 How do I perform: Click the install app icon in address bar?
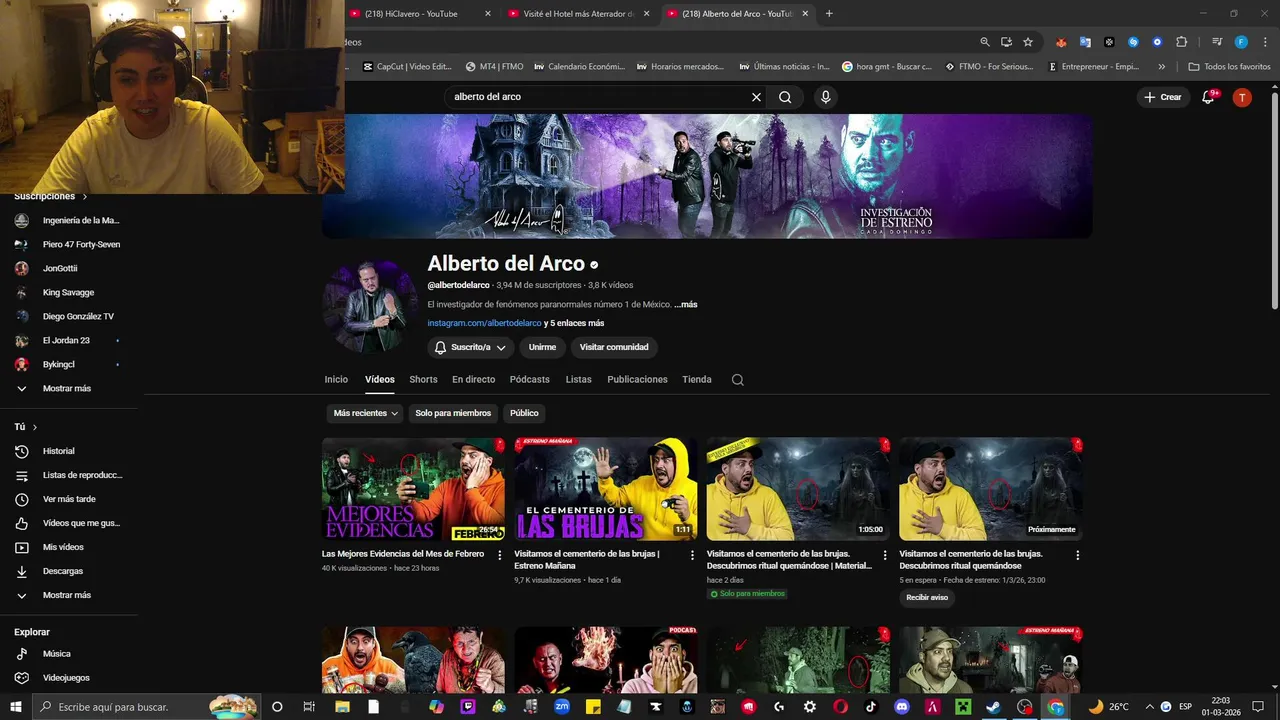(x=1006, y=42)
